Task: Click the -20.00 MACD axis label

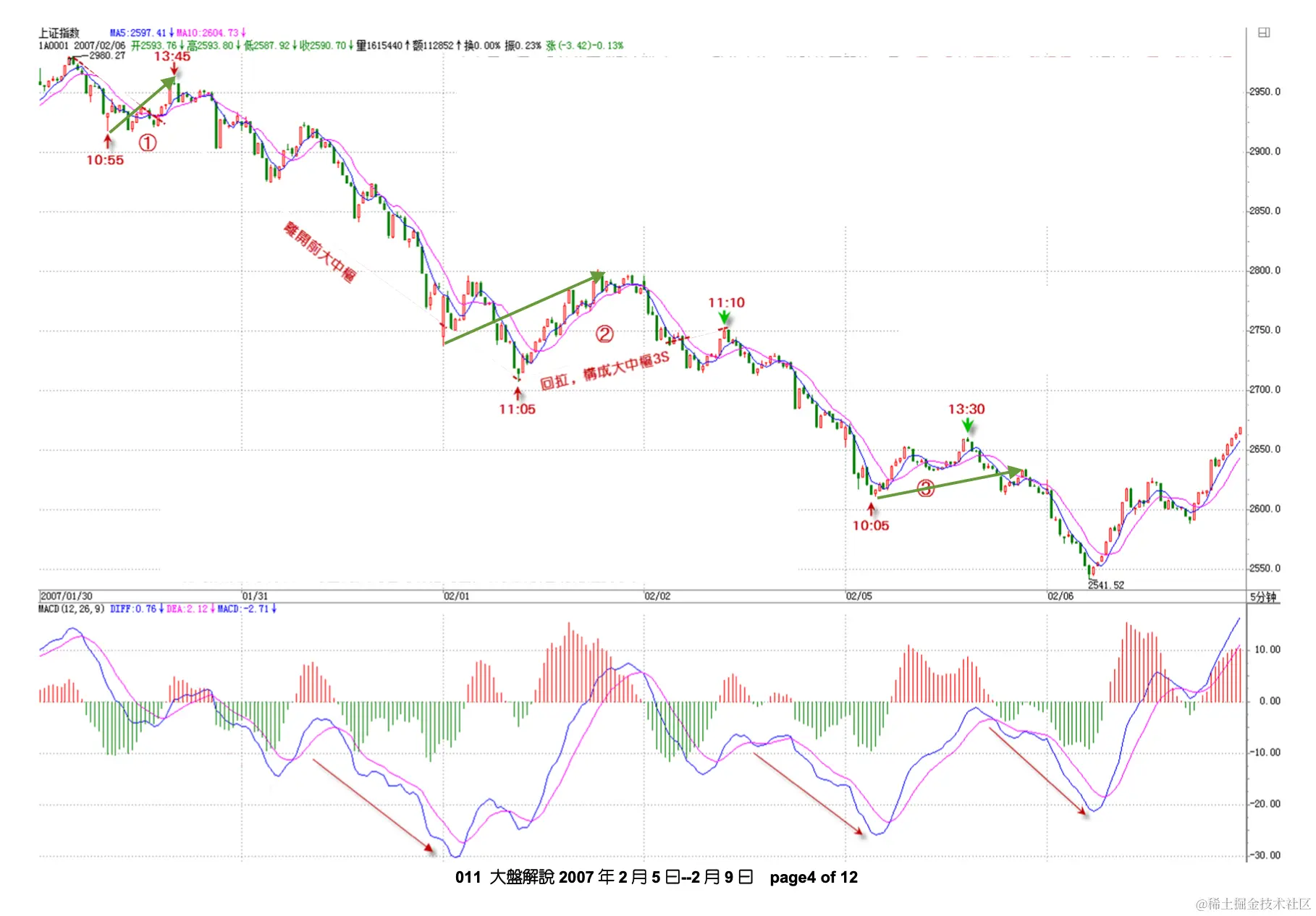Action: [x=1265, y=804]
